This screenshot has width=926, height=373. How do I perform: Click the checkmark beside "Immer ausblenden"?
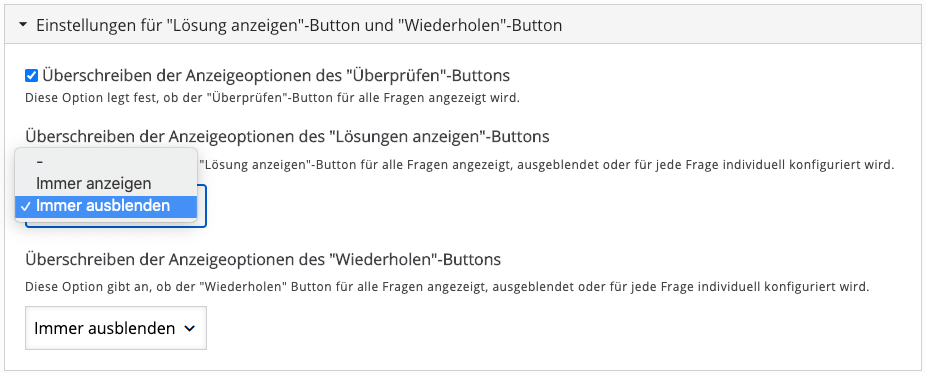tap(25, 206)
